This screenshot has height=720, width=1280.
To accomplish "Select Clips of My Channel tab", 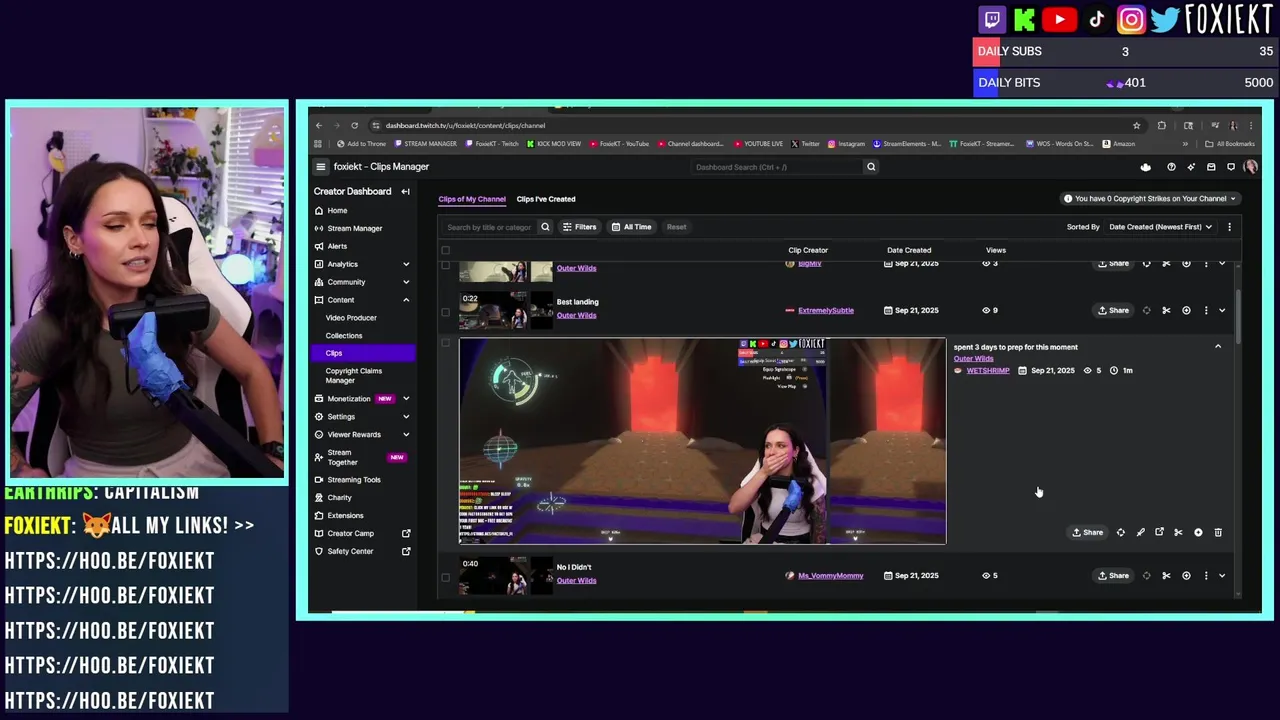I will (x=472, y=199).
